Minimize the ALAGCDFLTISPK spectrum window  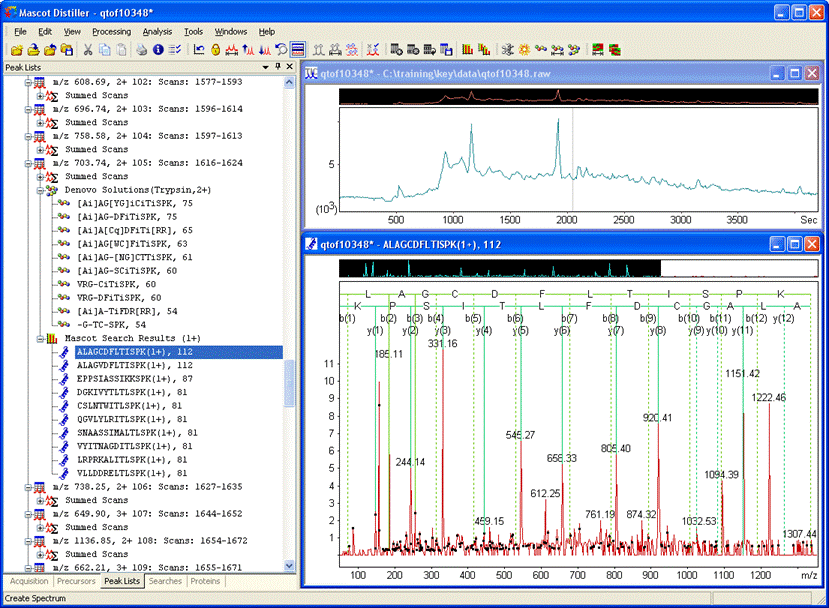point(777,244)
